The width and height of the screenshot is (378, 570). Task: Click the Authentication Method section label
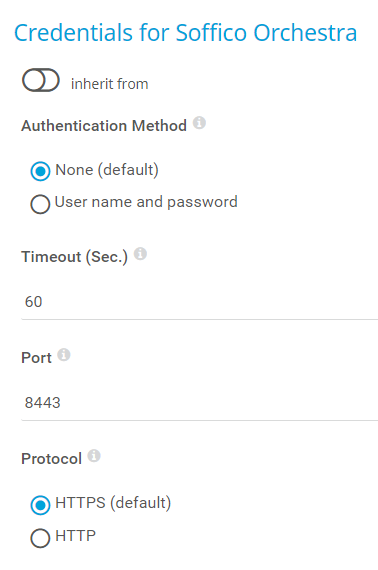[104, 126]
